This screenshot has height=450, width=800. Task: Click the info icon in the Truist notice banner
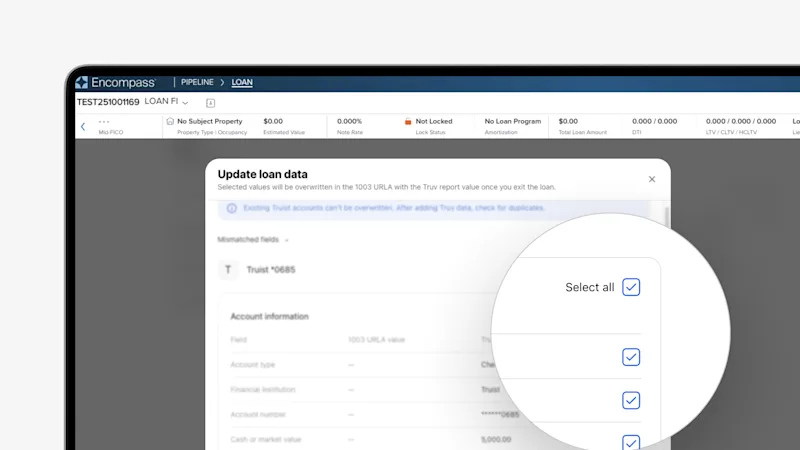click(x=232, y=208)
